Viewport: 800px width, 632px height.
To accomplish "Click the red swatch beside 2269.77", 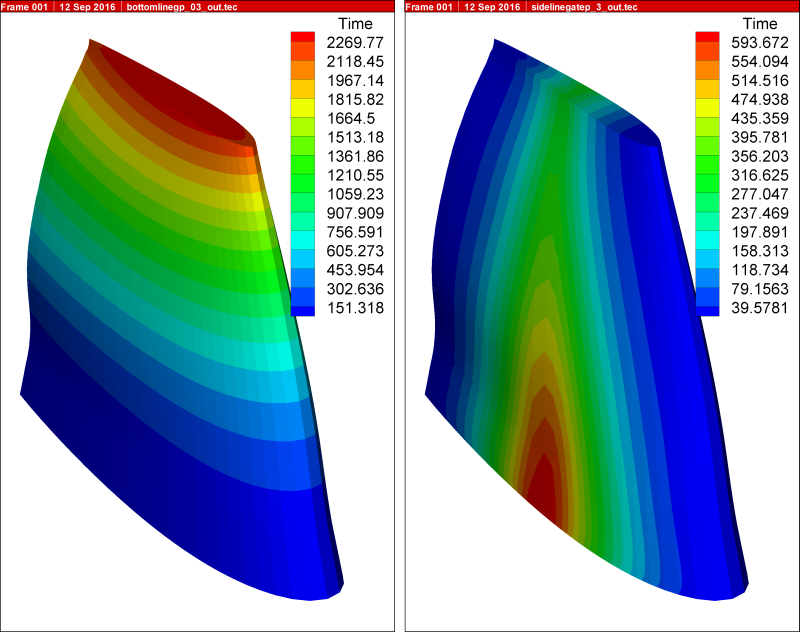I will [303, 41].
